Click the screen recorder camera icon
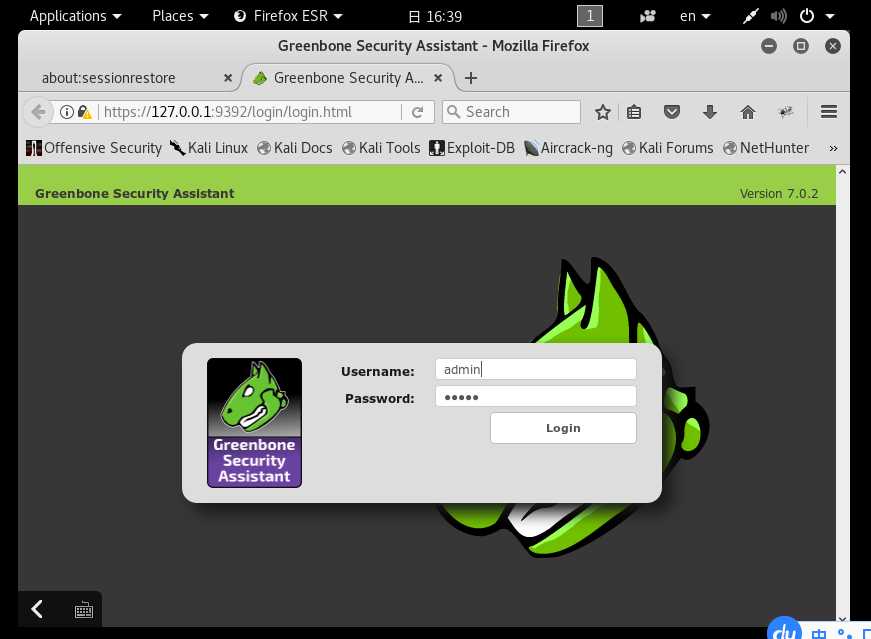Image resolution: width=871 pixels, height=639 pixels. click(x=648, y=16)
